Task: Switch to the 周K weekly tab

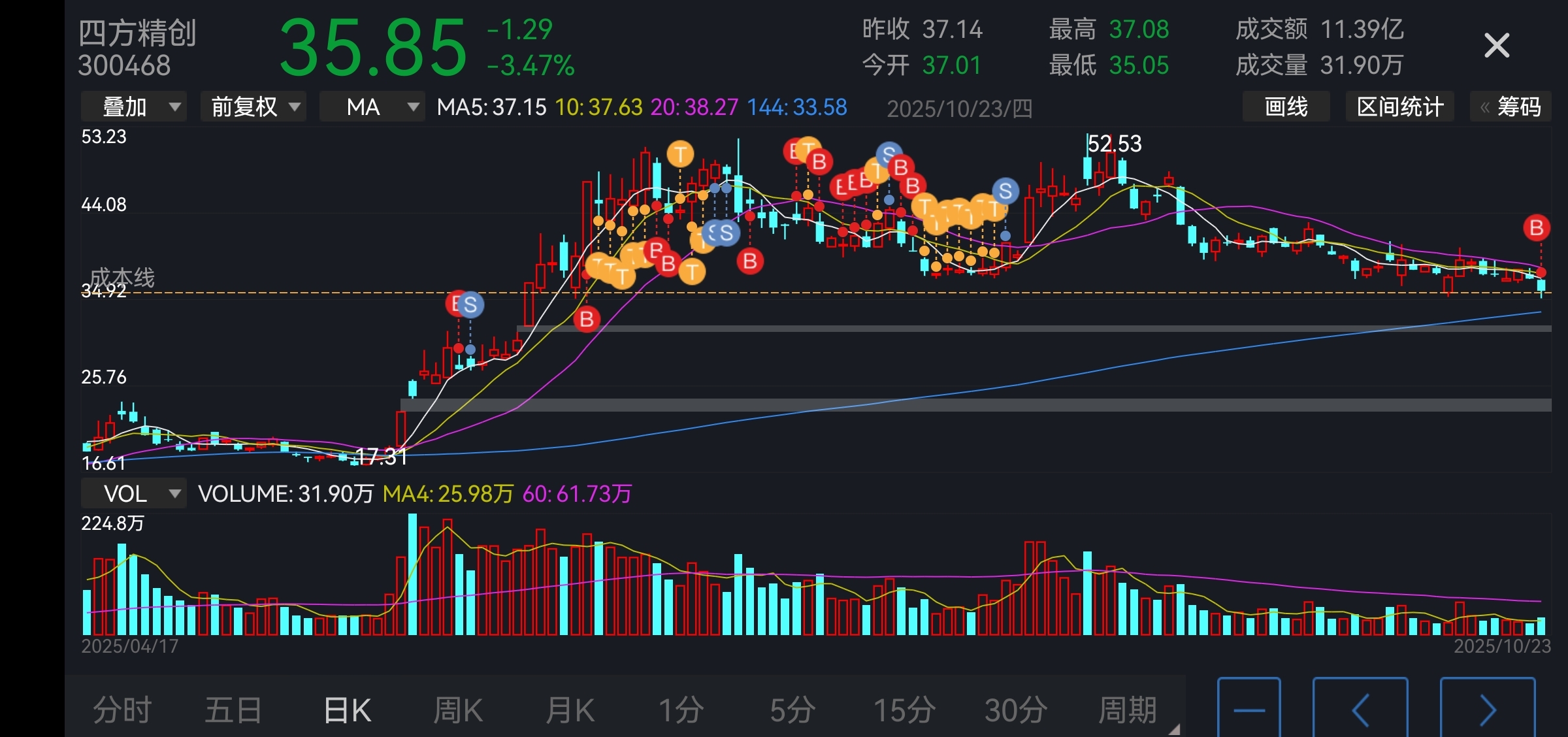Action: (457, 710)
